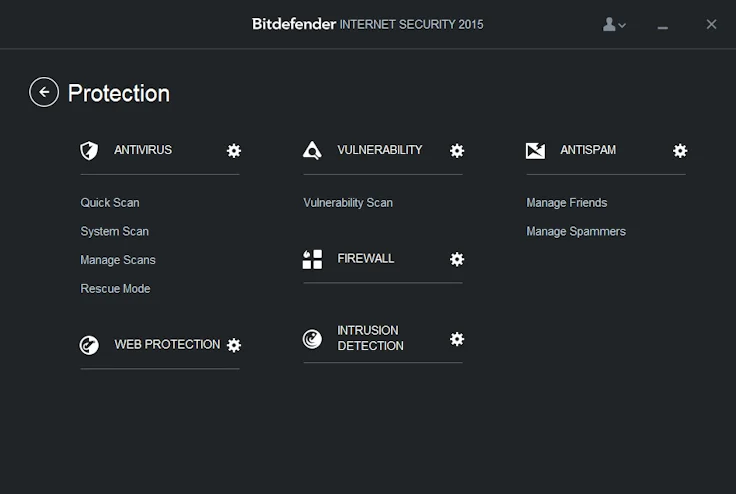The image size is (736, 494).
Task: Open Antispam settings gear
Action: [x=680, y=151]
